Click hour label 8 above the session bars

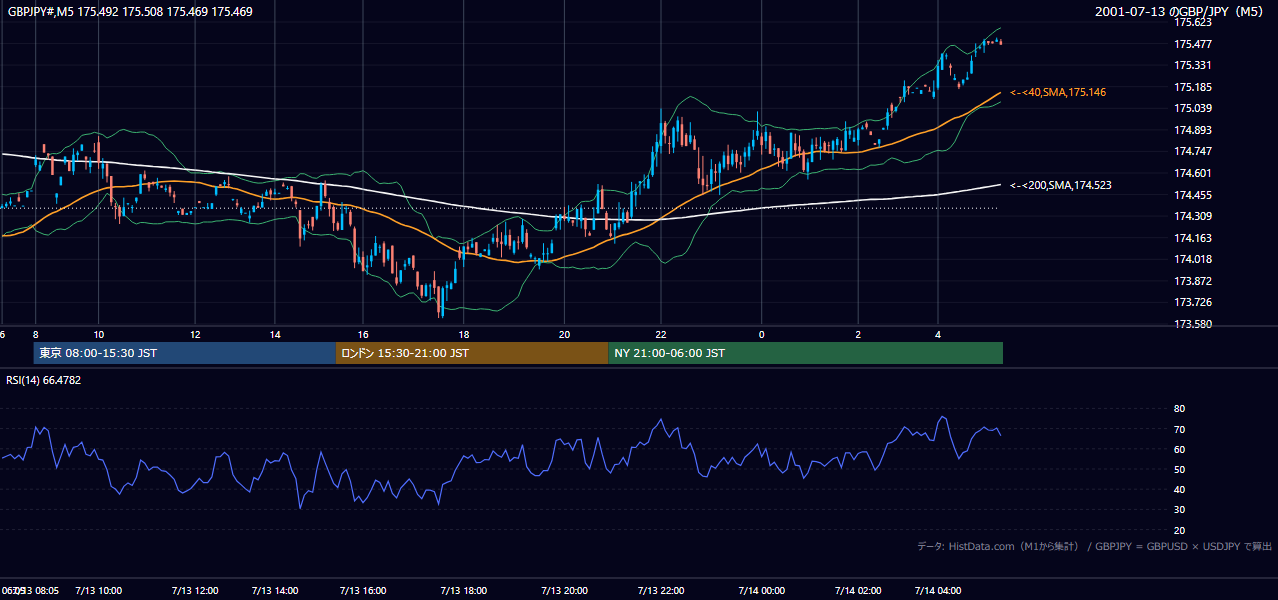pyautogui.click(x=35, y=334)
